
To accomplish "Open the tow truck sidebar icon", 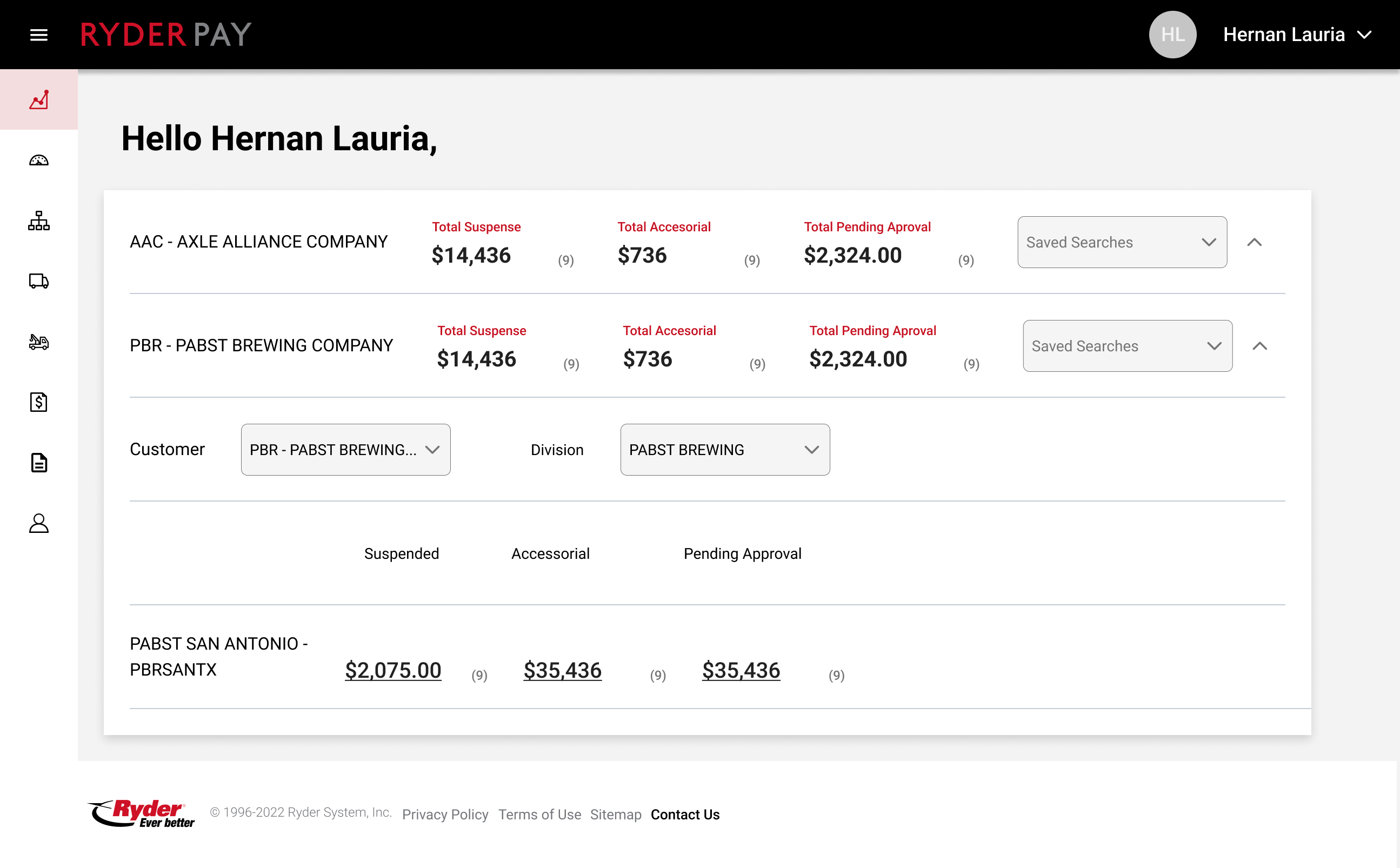I will (38, 342).
